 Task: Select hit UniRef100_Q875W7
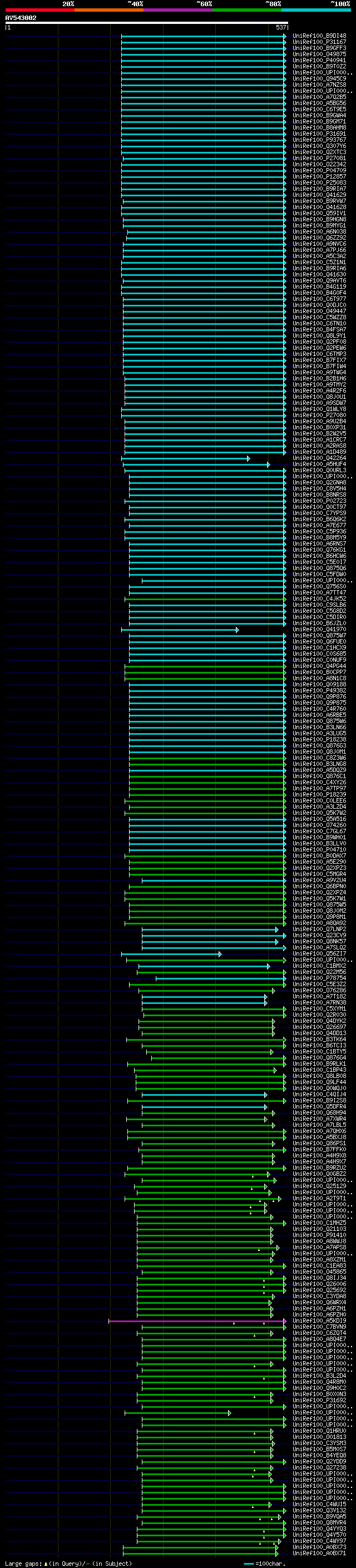319,635
